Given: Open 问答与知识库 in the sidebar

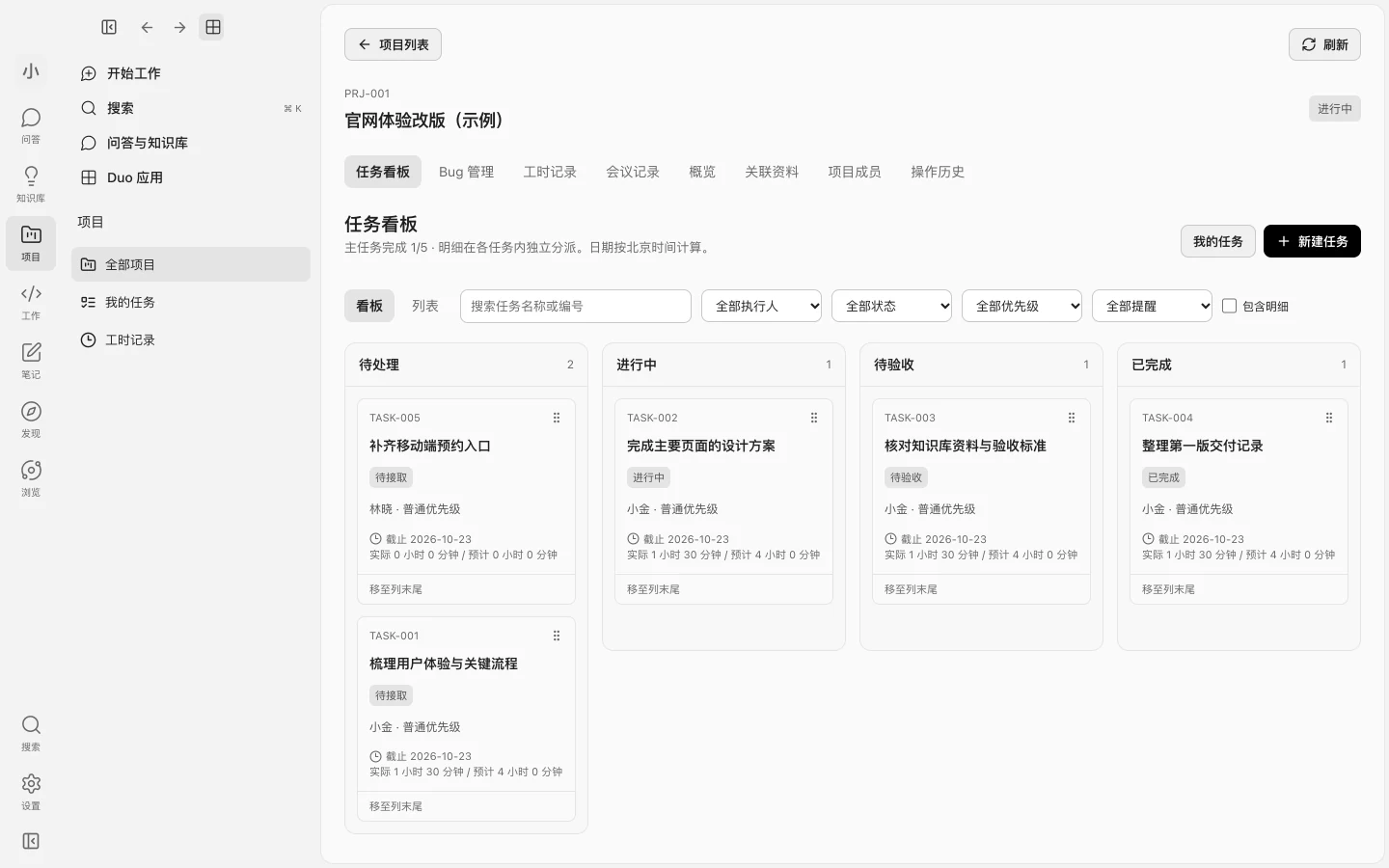Looking at the screenshot, I should point(191,143).
